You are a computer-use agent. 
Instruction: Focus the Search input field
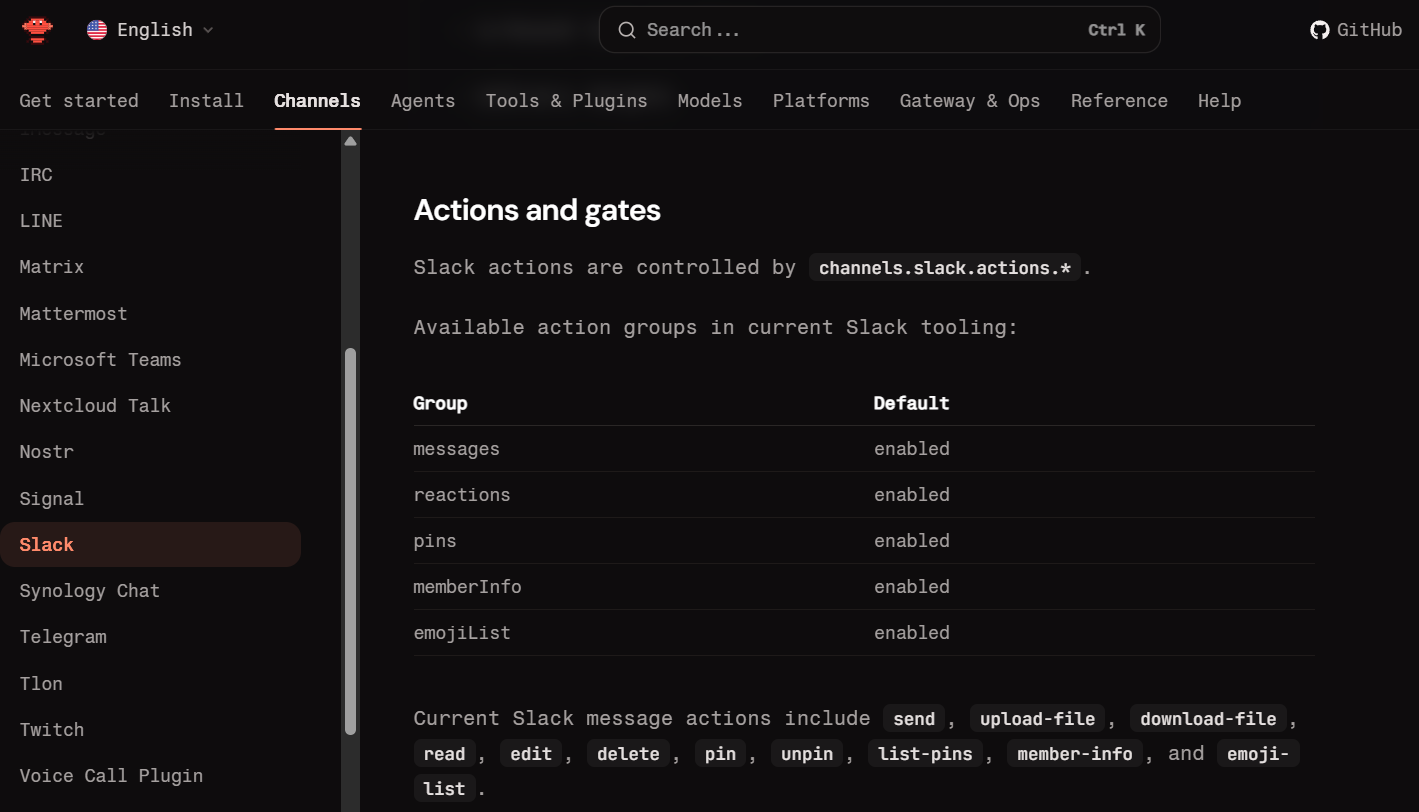(879, 30)
